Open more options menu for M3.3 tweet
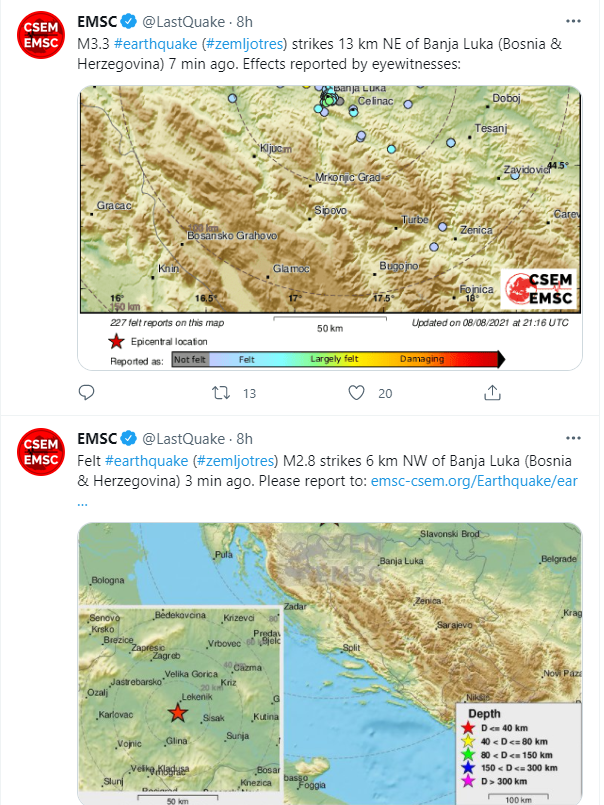 coord(569,21)
